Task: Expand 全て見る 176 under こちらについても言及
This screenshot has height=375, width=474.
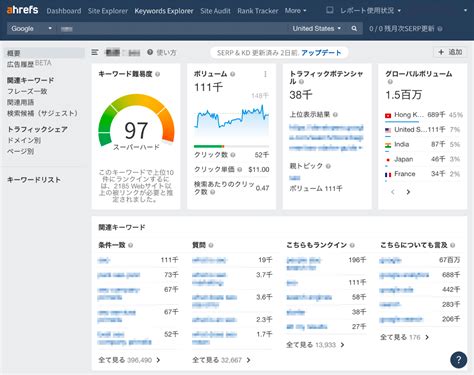Action: pos(404,337)
